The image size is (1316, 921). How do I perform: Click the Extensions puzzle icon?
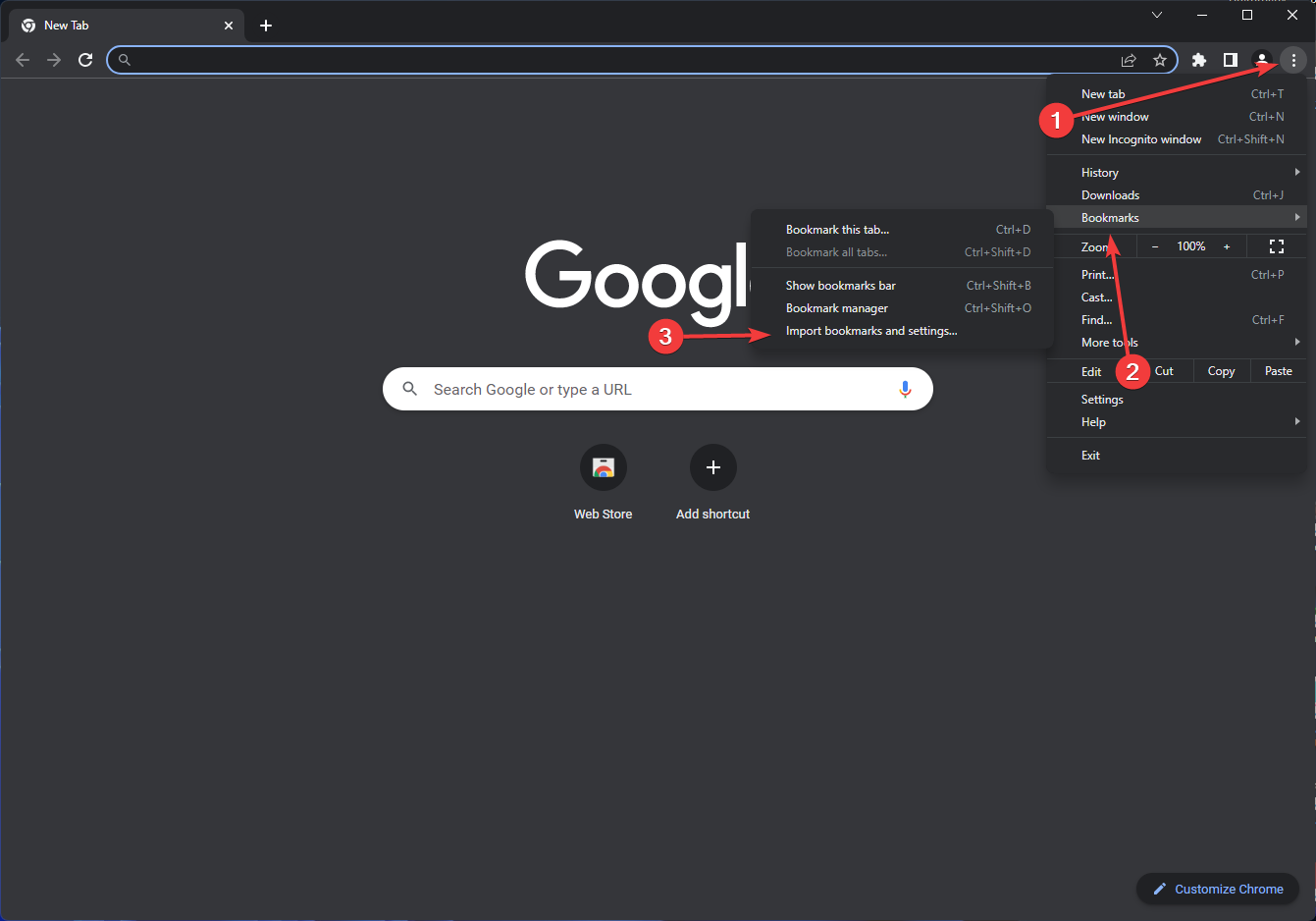1198,60
